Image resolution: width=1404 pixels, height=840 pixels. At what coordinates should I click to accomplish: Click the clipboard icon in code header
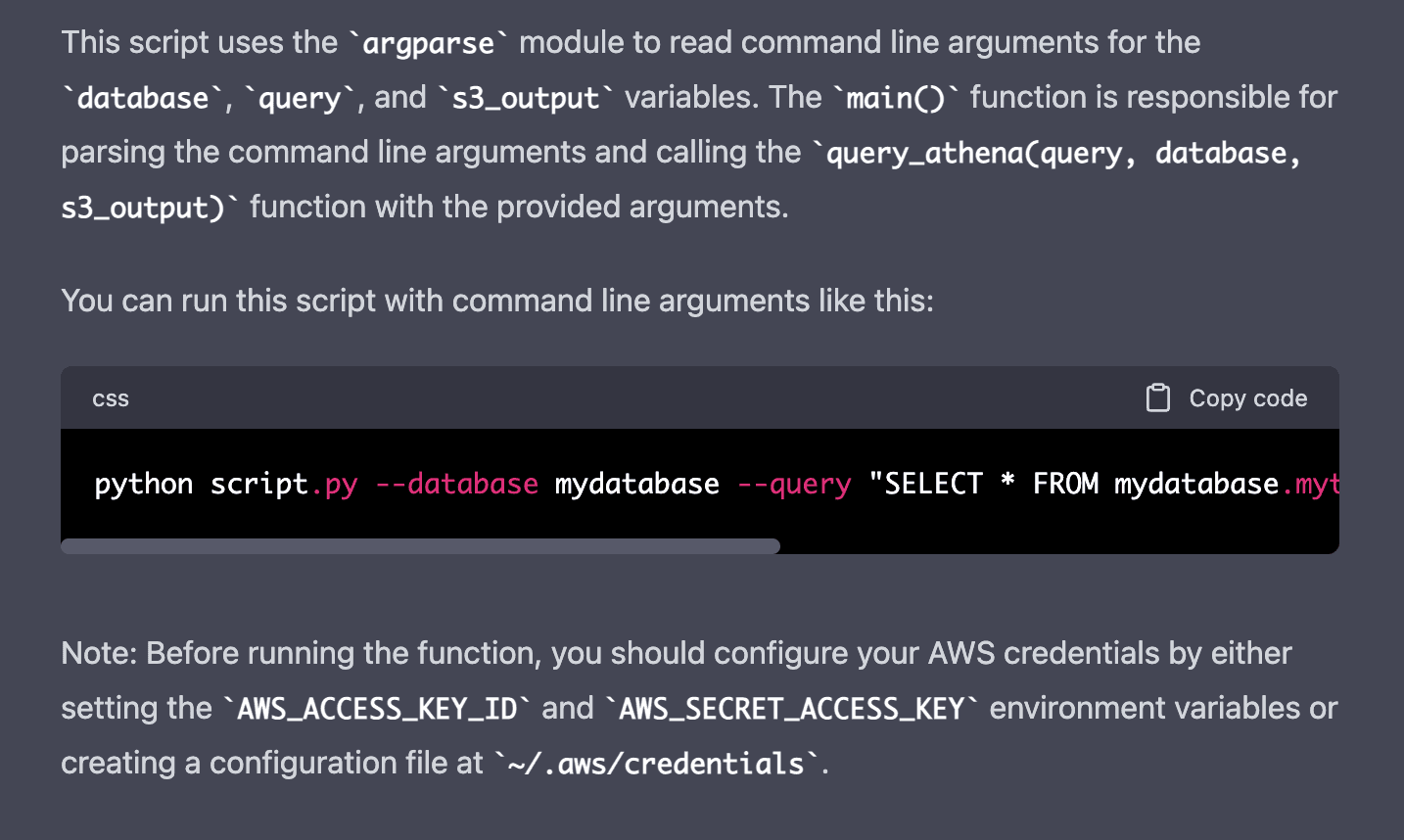point(1157,398)
